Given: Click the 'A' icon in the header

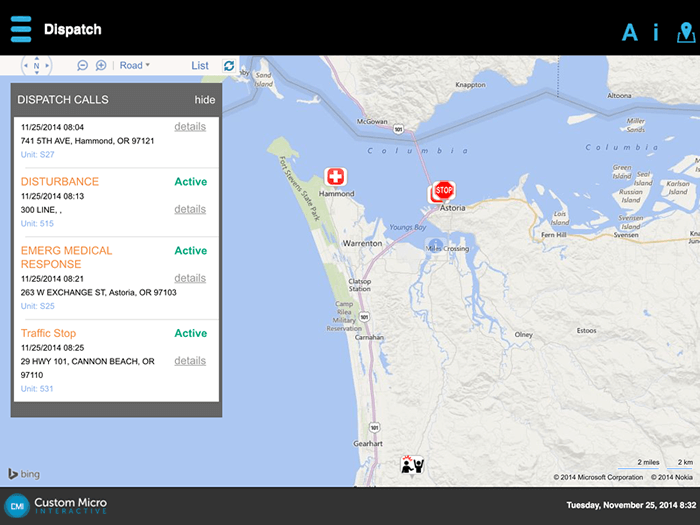Looking at the screenshot, I should (630, 32).
